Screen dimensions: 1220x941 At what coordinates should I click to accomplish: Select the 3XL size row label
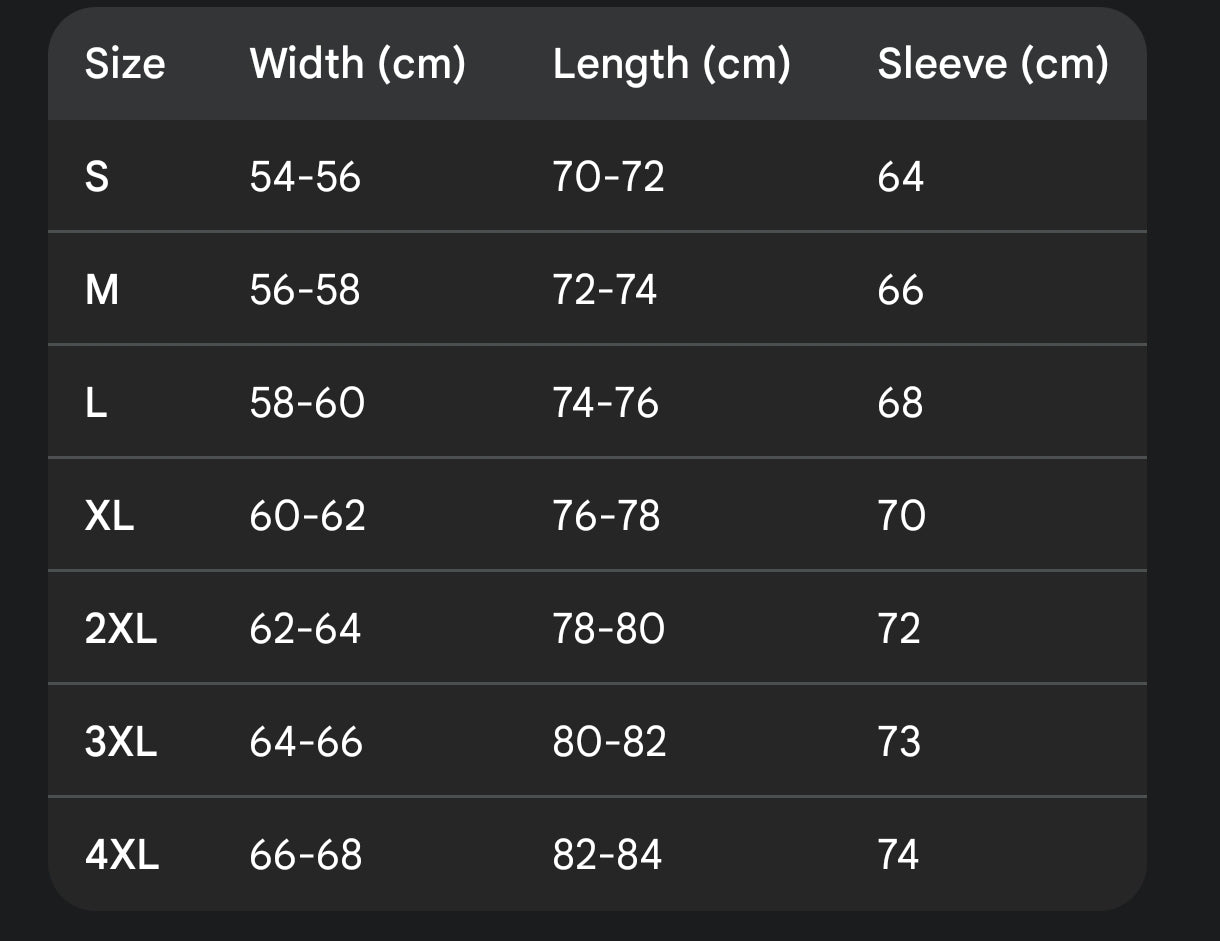pos(121,743)
